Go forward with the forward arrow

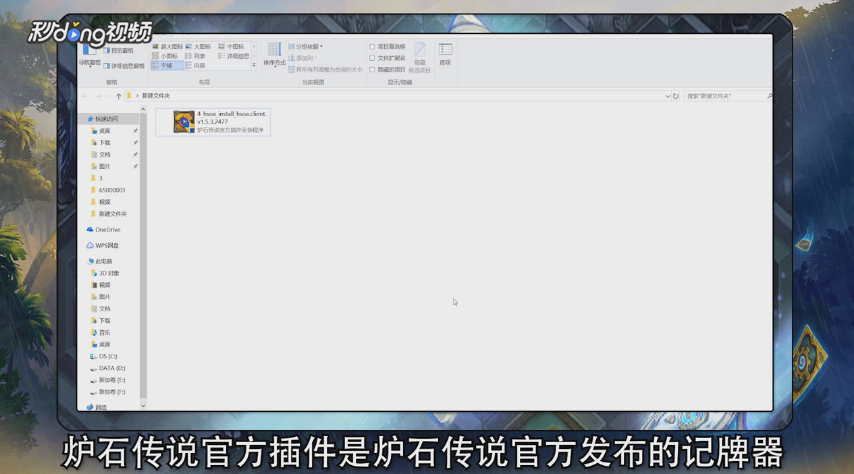98,96
